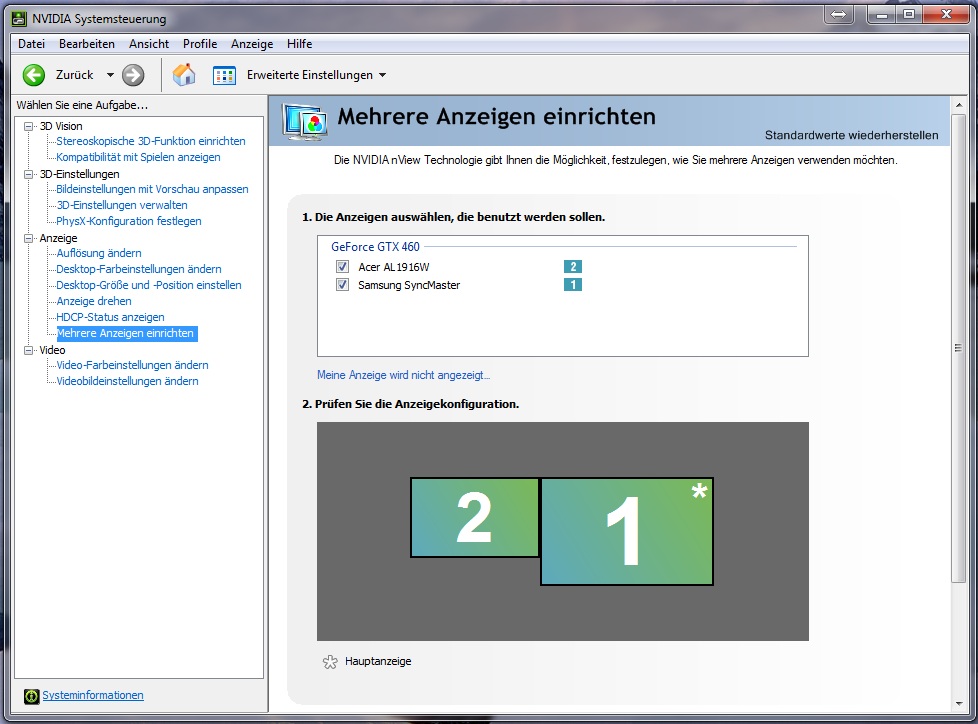
Task: Click the Acer AL1916W label
Action: tap(394, 267)
